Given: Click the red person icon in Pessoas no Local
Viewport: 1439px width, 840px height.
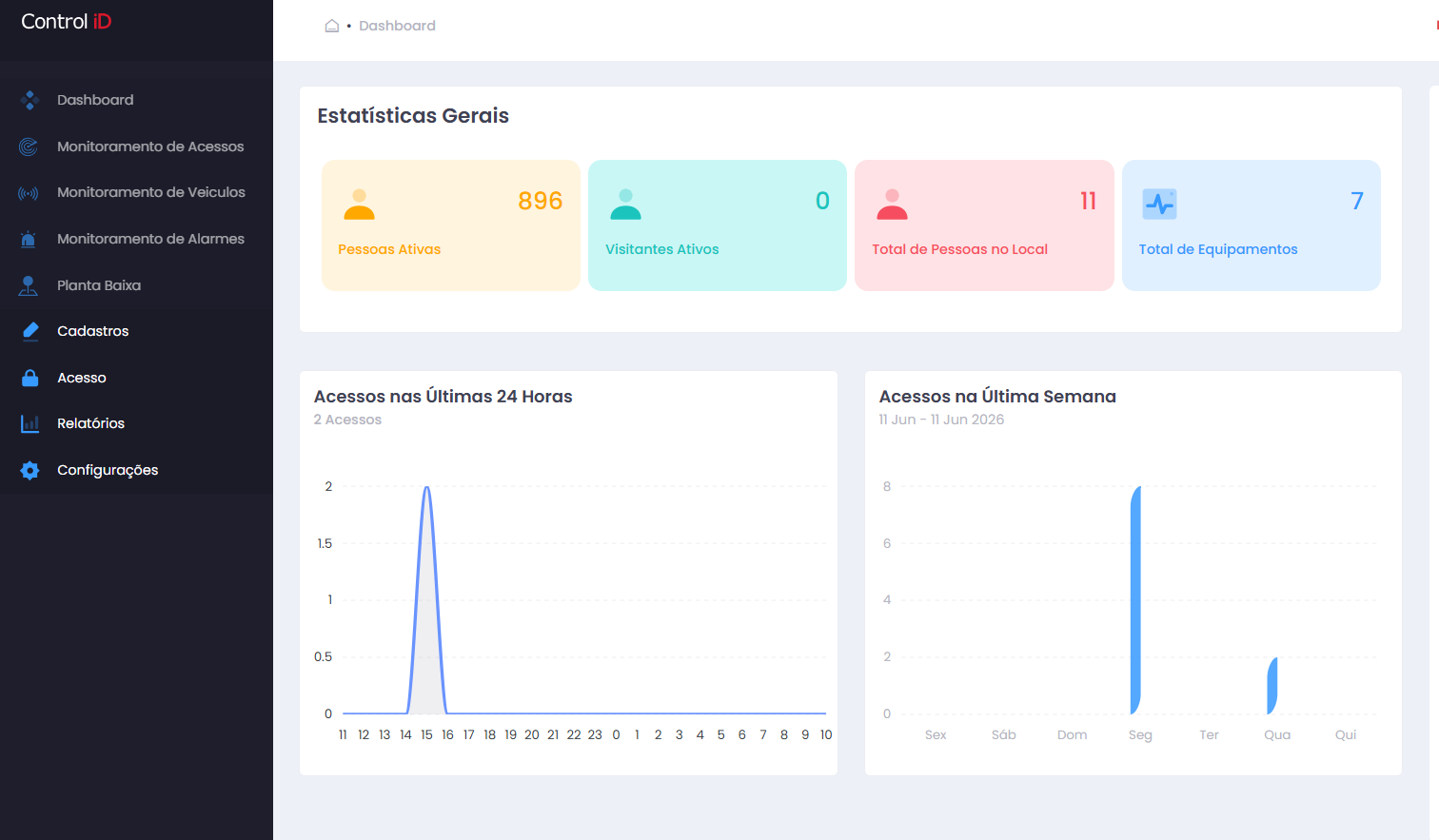Looking at the screenshot, I should coord(892,205).
